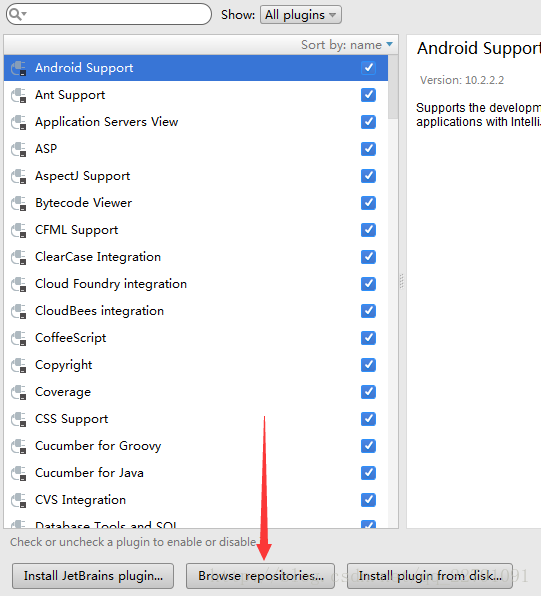The image size is (541, 596).
Task: Click the Application Servers View plugin icon
Action: point(19,122)
